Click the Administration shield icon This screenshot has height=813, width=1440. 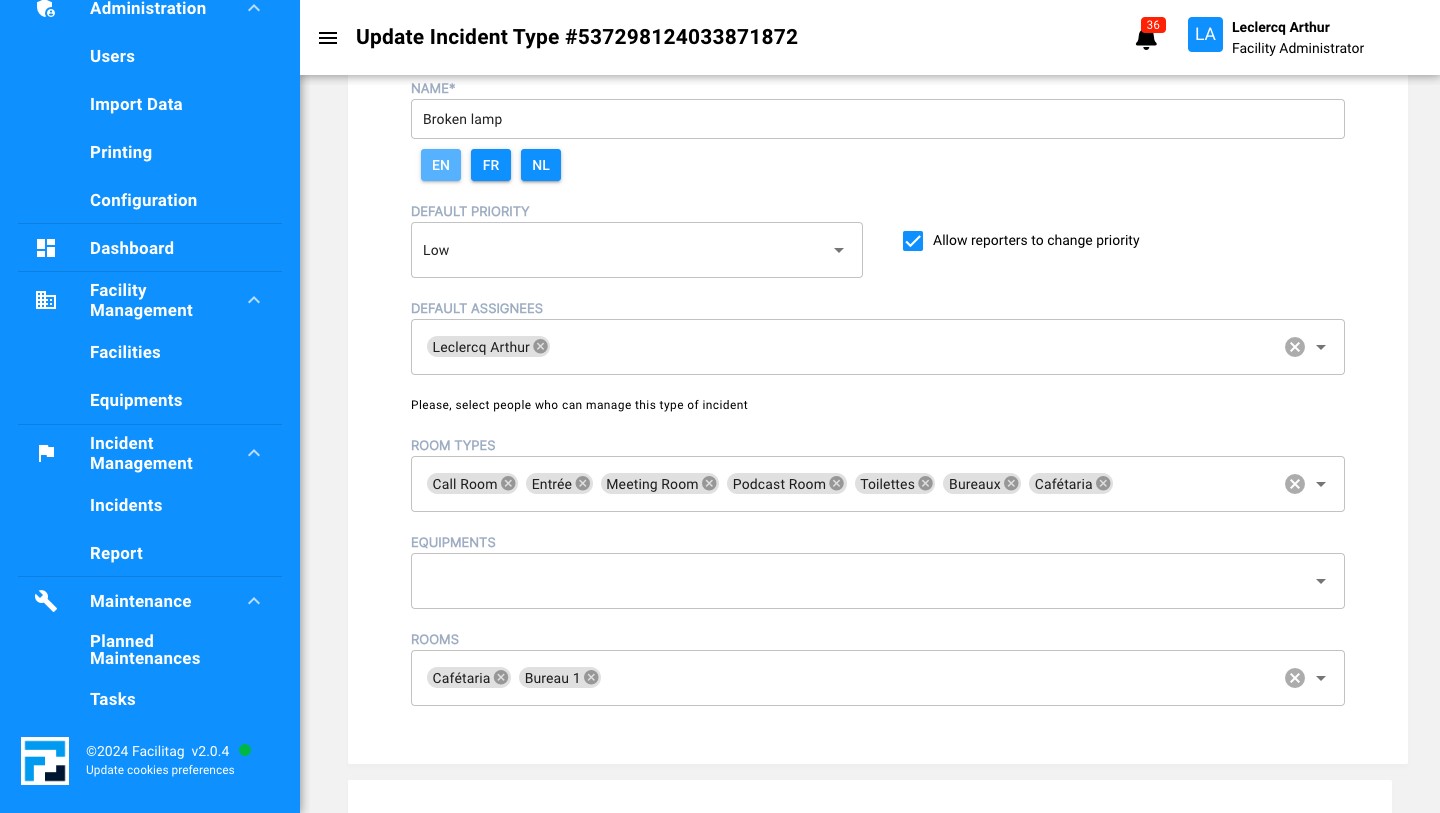tap(45, 9)
